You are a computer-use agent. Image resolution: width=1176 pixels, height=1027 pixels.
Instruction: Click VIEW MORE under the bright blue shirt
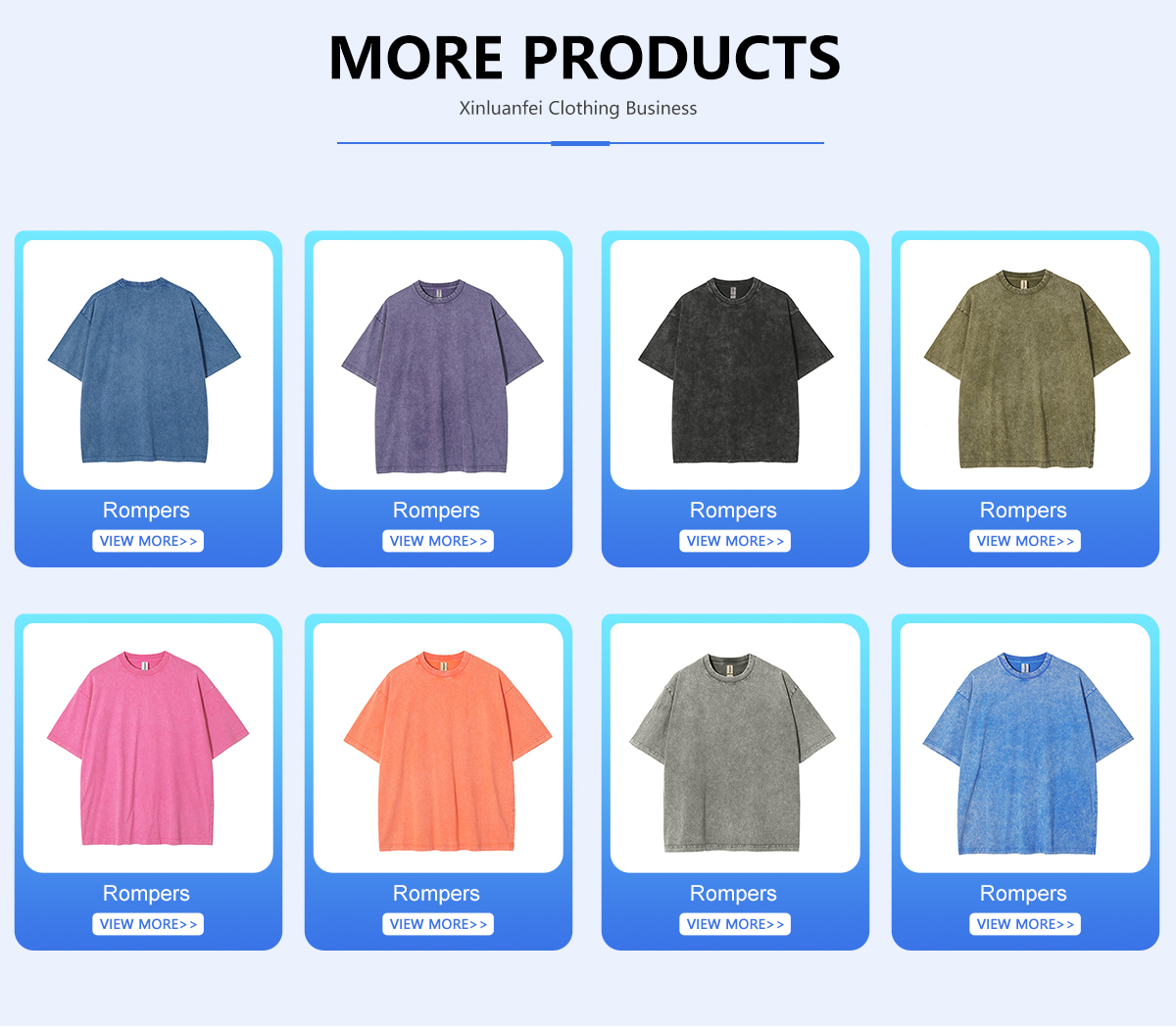1025,924
